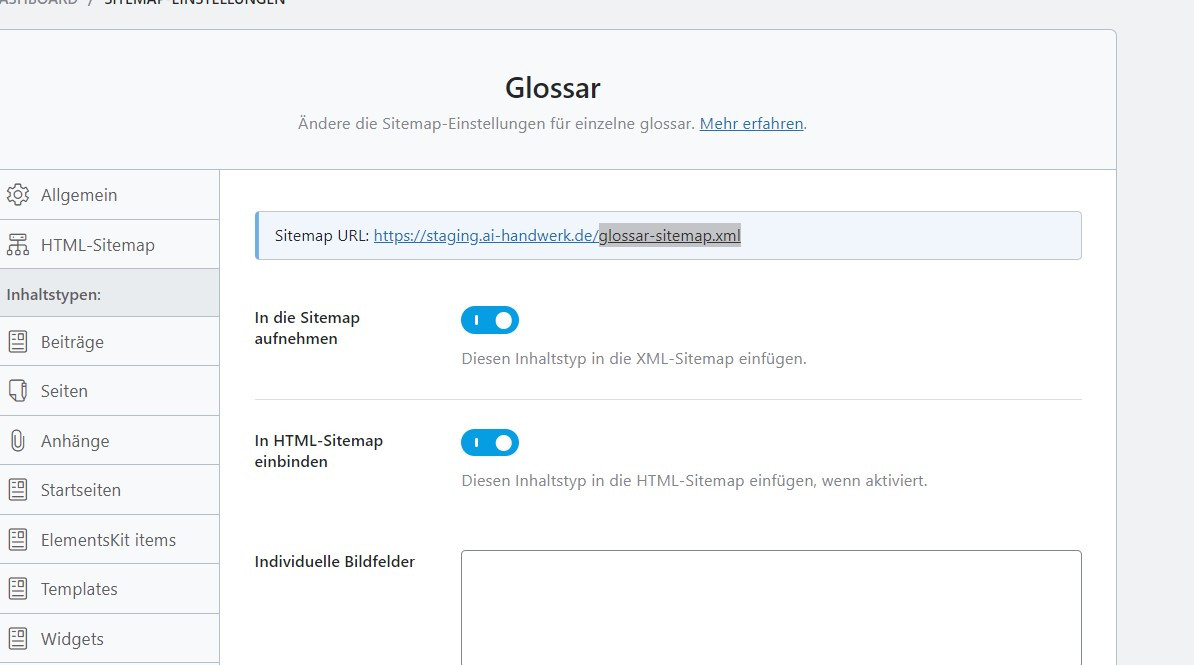Click the HTML-Sitemap tree icon

click(17, 245)
